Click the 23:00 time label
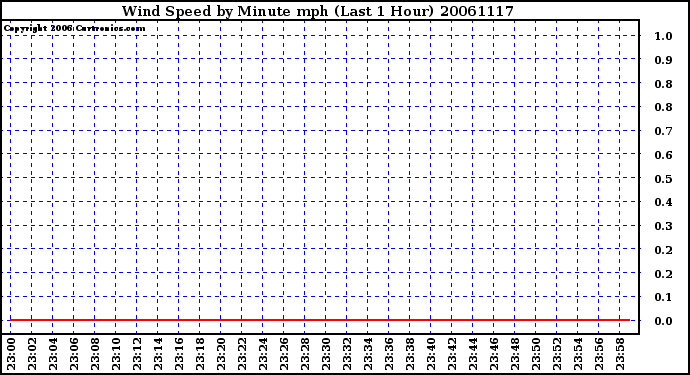Image resolution: width=690 pixels, height=375 pixels. (x=11, y=354)
